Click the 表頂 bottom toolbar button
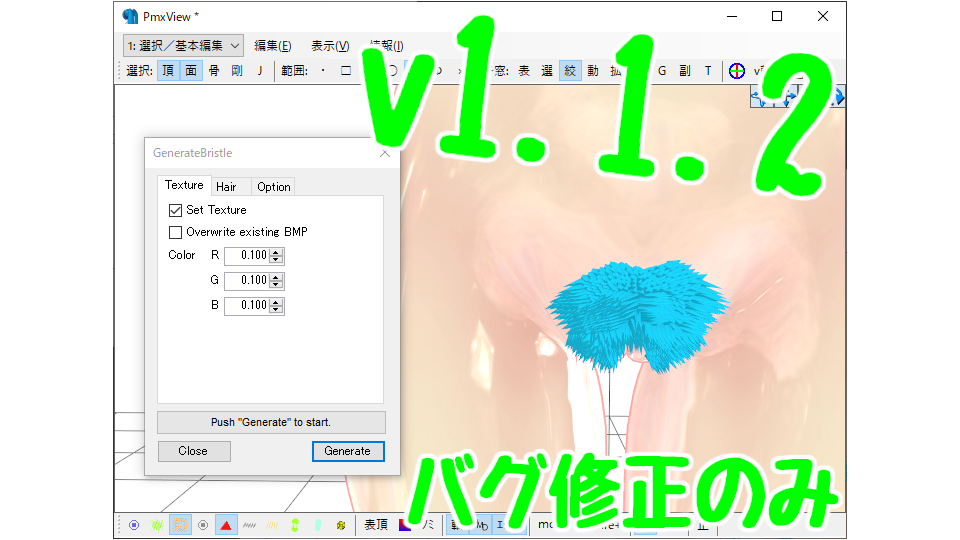The height and width of the screenshot is (540, 960). point(376,525)
